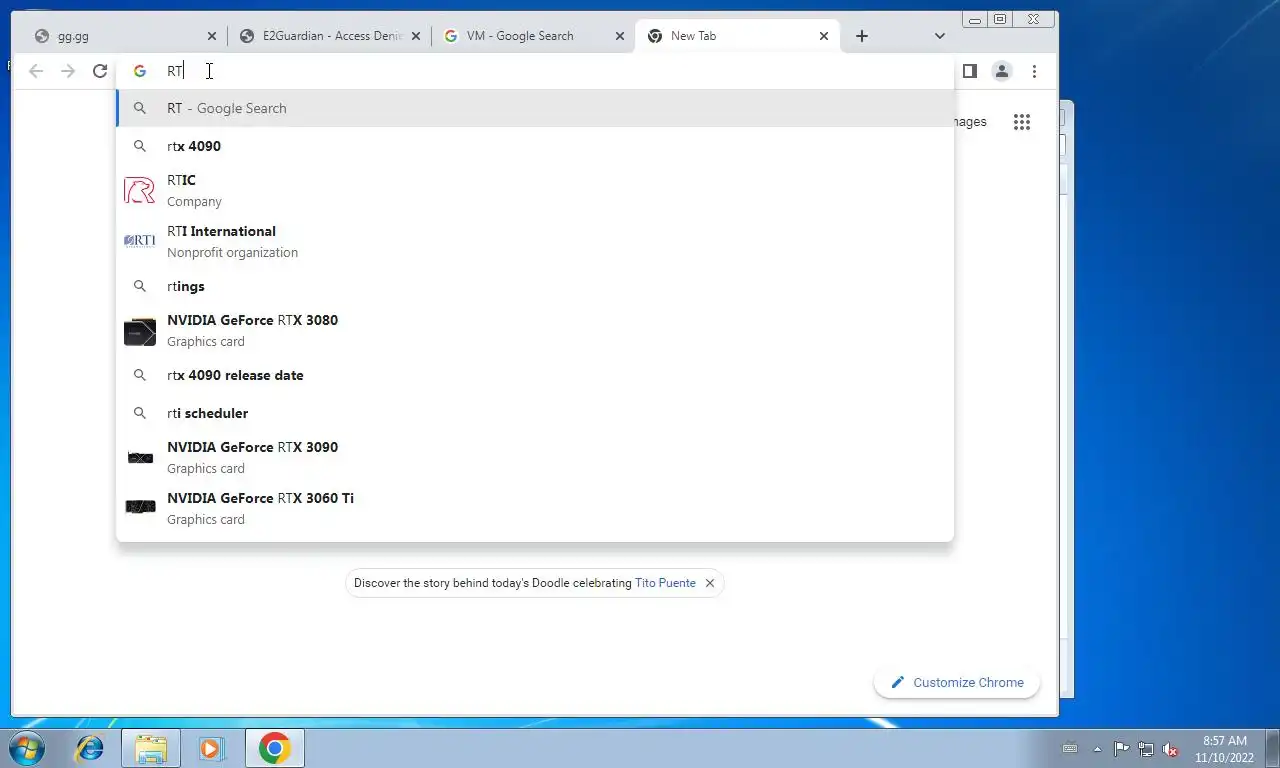Open the taskbar clock showing 8:57 AM

(x=1224, y=749)
